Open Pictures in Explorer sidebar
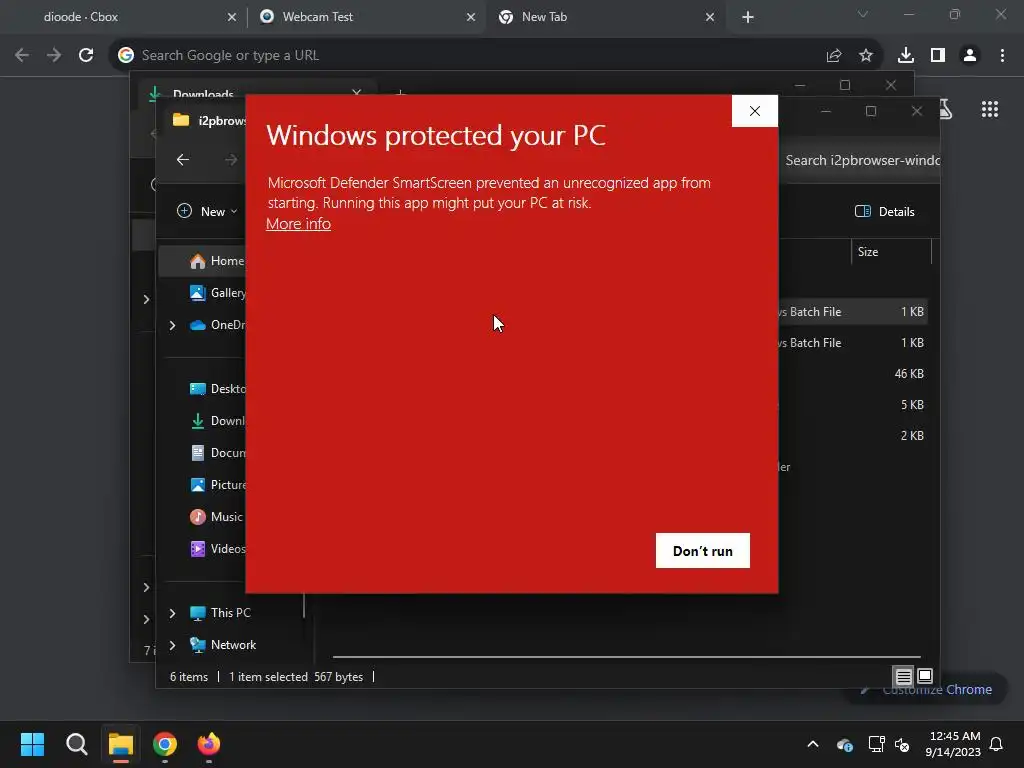This screenshot has width=1024, height=768. 217,485
